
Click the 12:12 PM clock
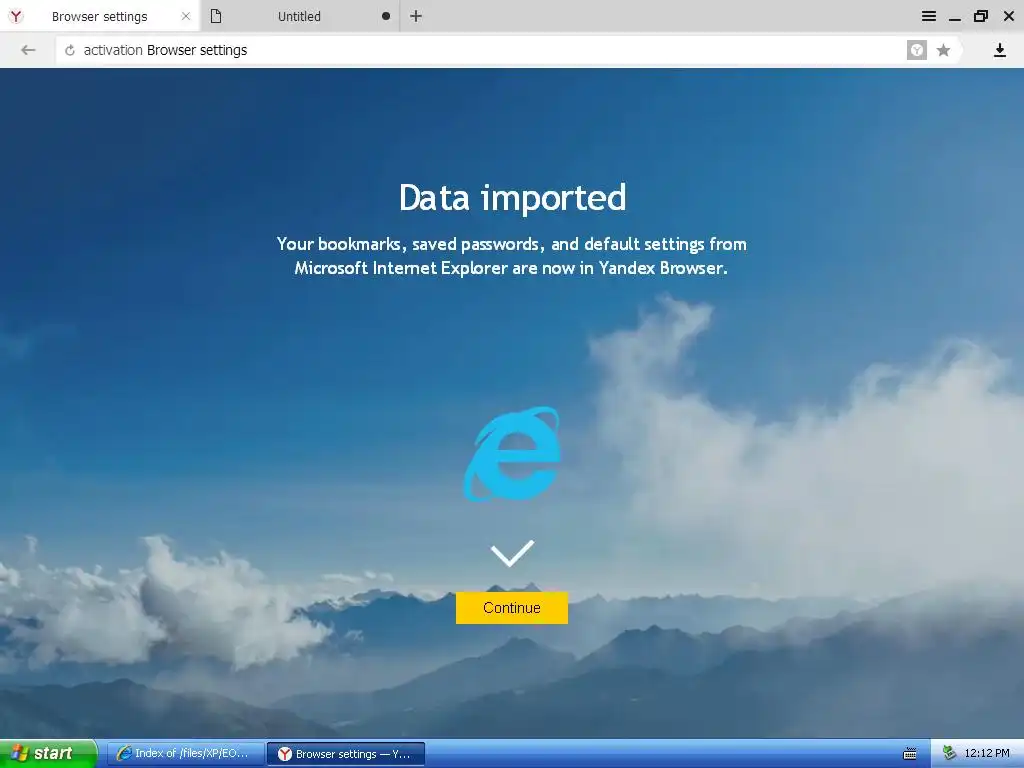point(987,754)
